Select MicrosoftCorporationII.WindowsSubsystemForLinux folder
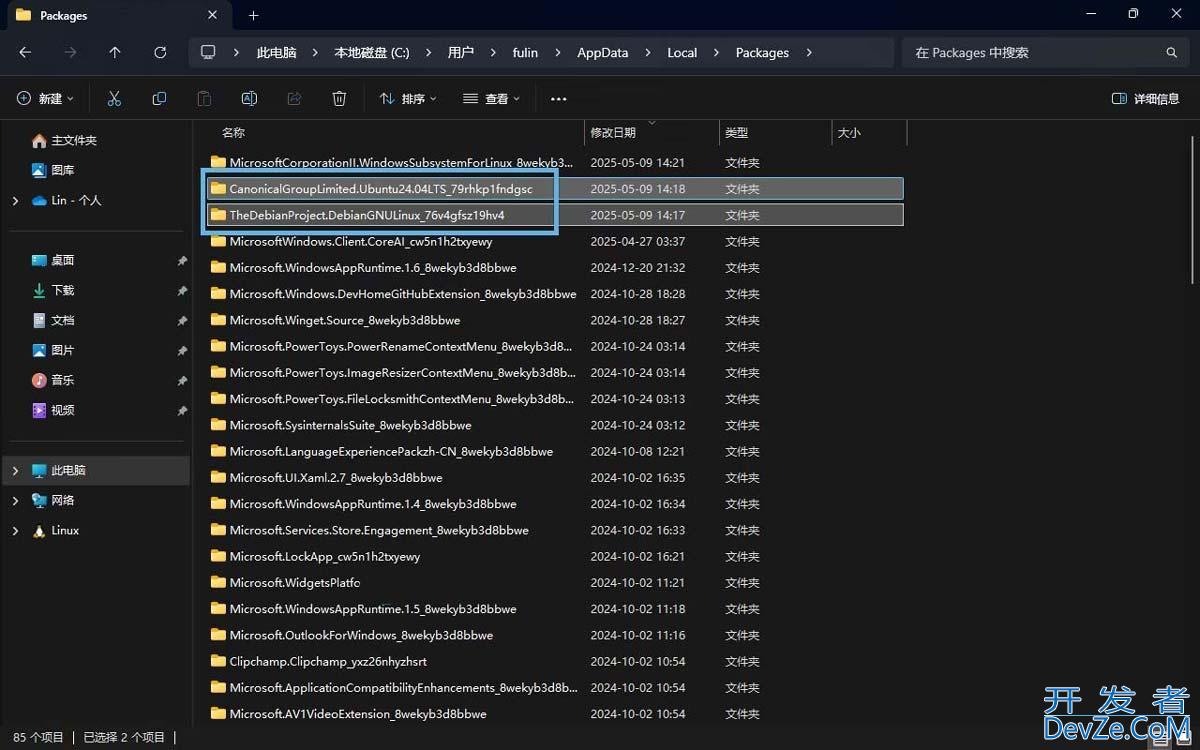The width and height of the screenshot is (1200, 750). tap(555, 162)
